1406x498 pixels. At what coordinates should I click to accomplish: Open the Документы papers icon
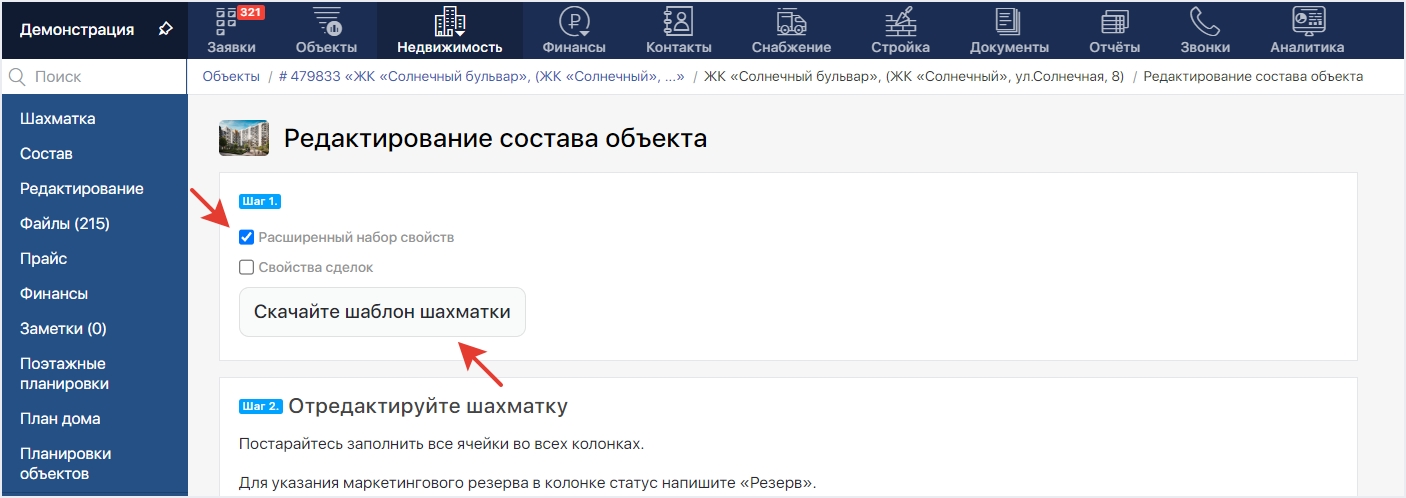click(x=1008, y=21)
